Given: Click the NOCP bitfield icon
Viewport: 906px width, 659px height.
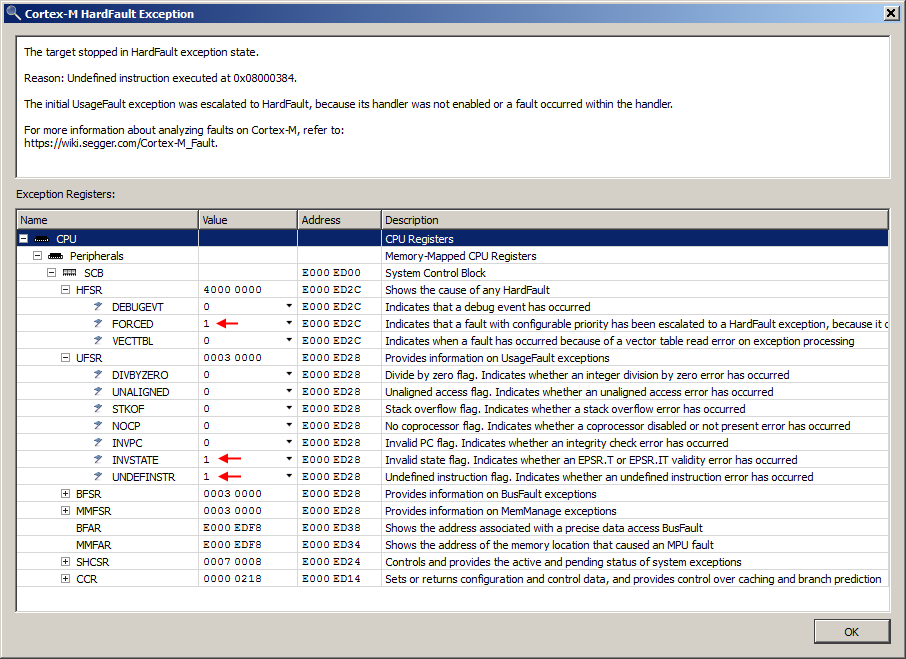Looking at the screenshot, I should 97,425.
